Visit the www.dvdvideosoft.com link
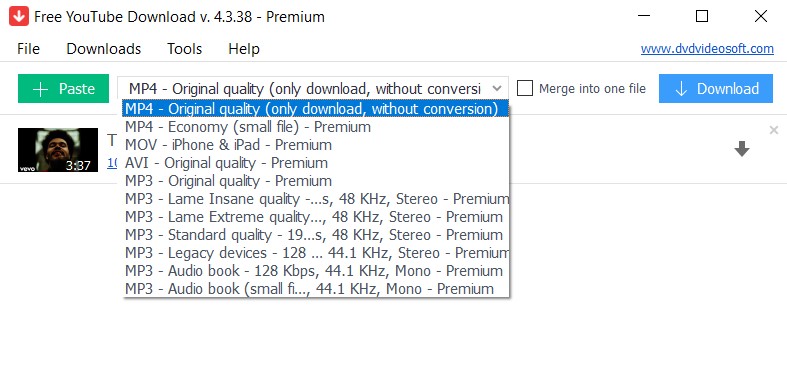Image resolution: width=787 pixels, height=371 pixels. tap(707, 49)
